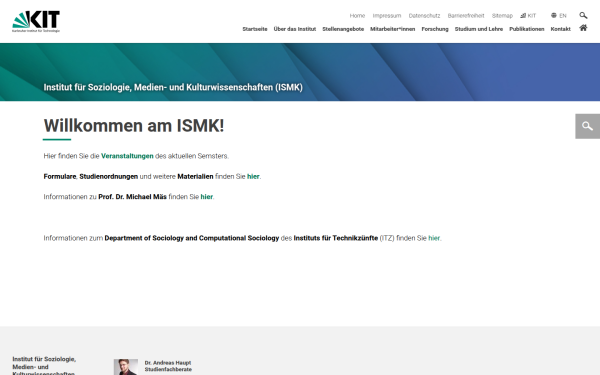This screenshot has height=375, width=600.
Task: Select Startseite in main navigation
Action: coord(255,29)
